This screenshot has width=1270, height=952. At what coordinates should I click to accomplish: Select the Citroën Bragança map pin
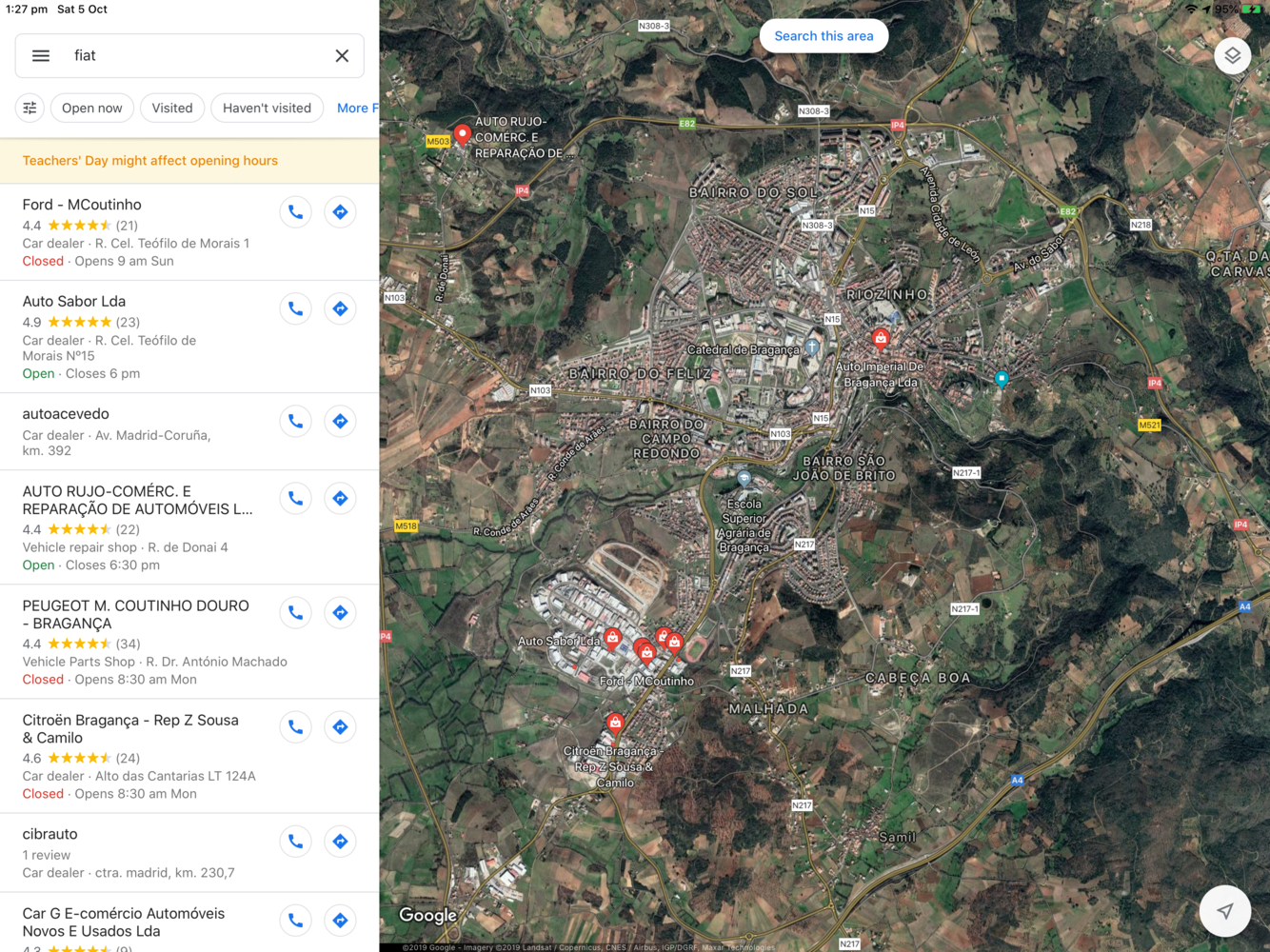pyautogui.click(x=615, y=724)
